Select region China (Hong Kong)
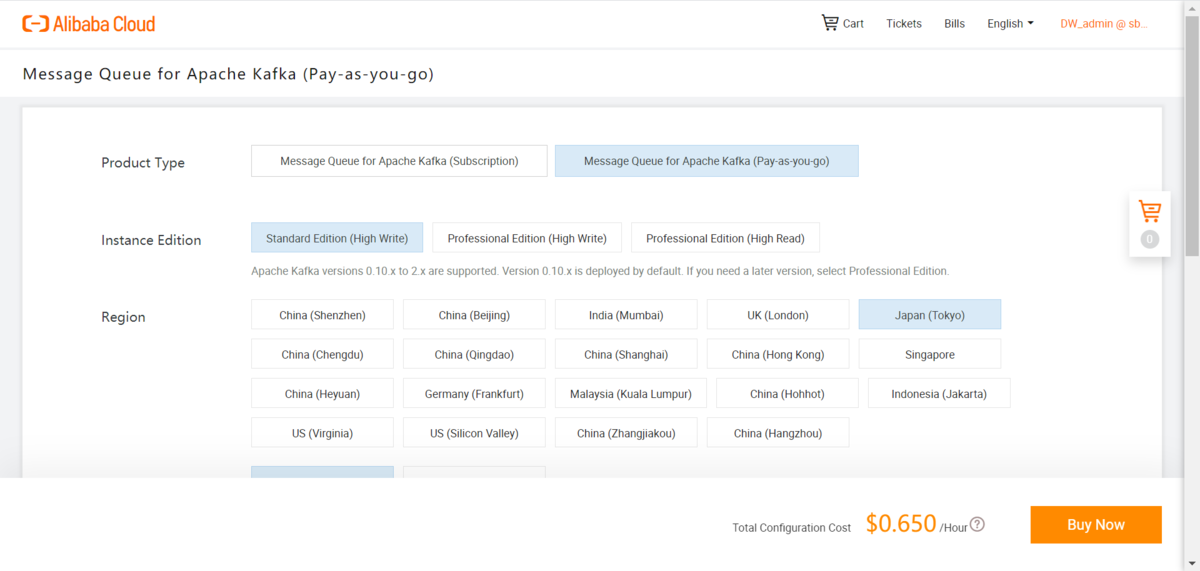1200x571 pixels. 778,354
